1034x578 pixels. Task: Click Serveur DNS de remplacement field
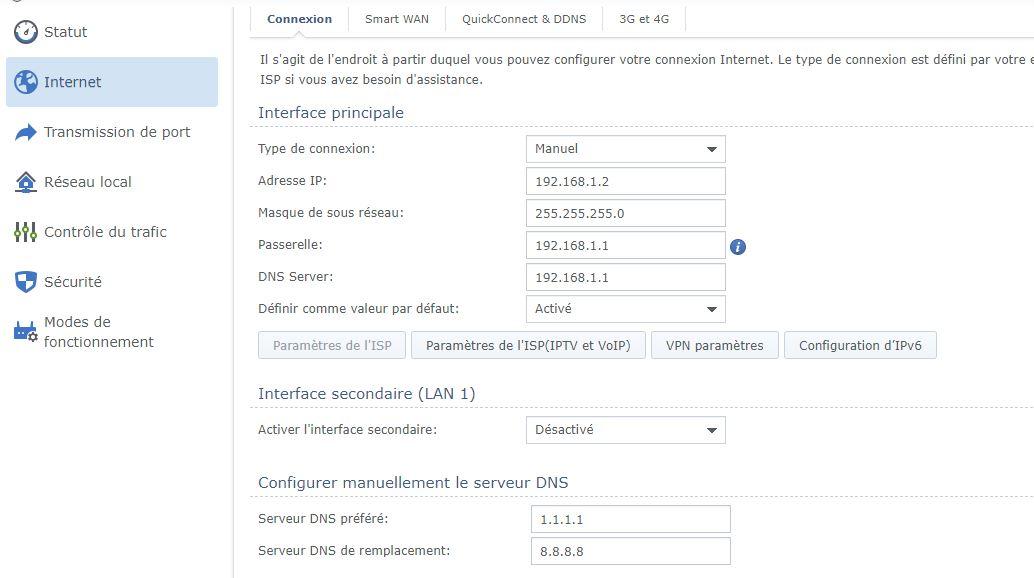(x=630, y=551)
